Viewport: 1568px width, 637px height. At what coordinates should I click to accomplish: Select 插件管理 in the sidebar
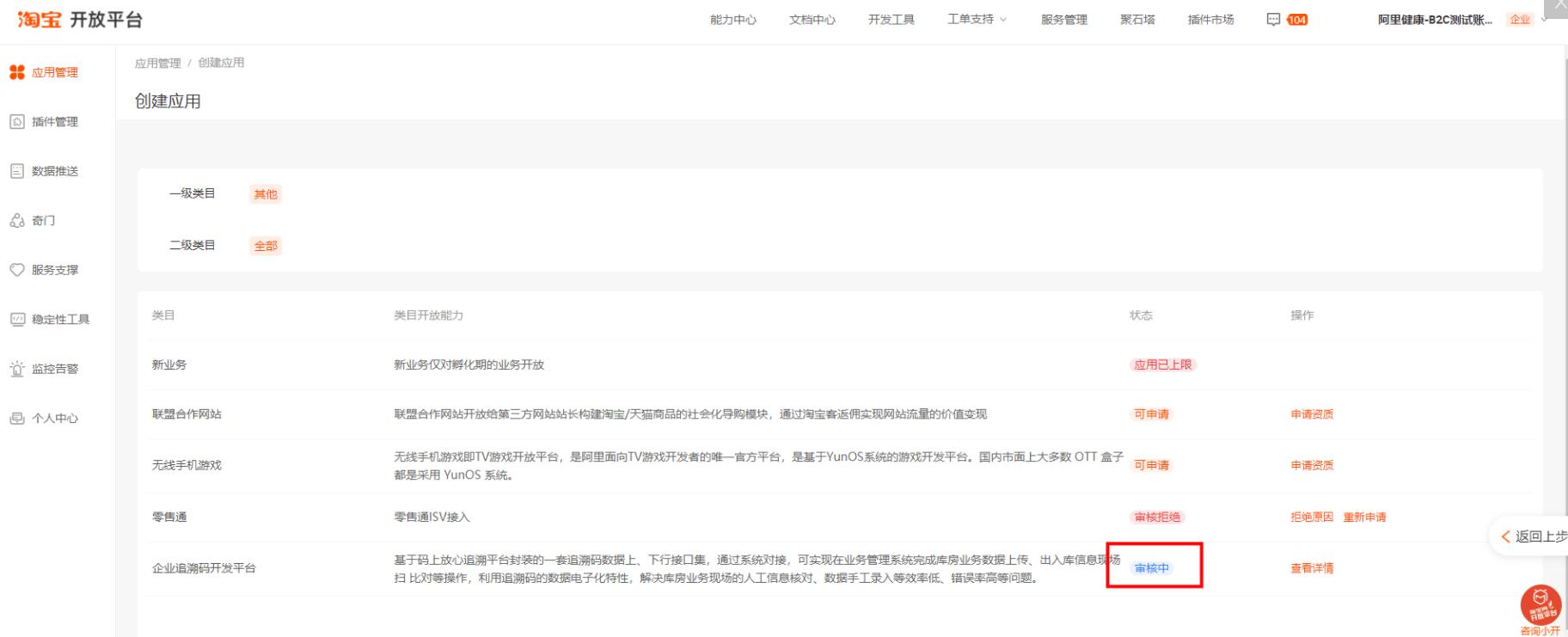55,122
